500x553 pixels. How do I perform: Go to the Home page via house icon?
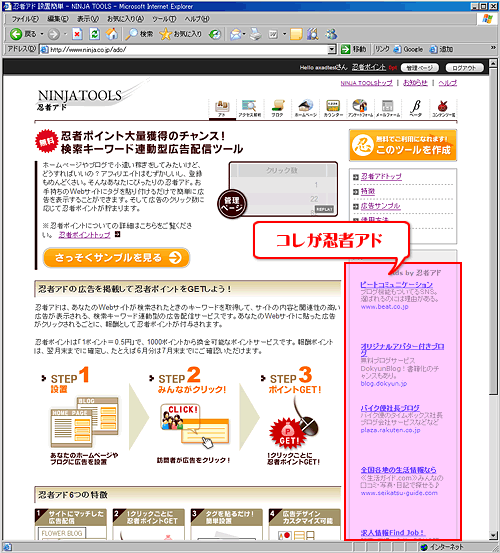point(112,34)
